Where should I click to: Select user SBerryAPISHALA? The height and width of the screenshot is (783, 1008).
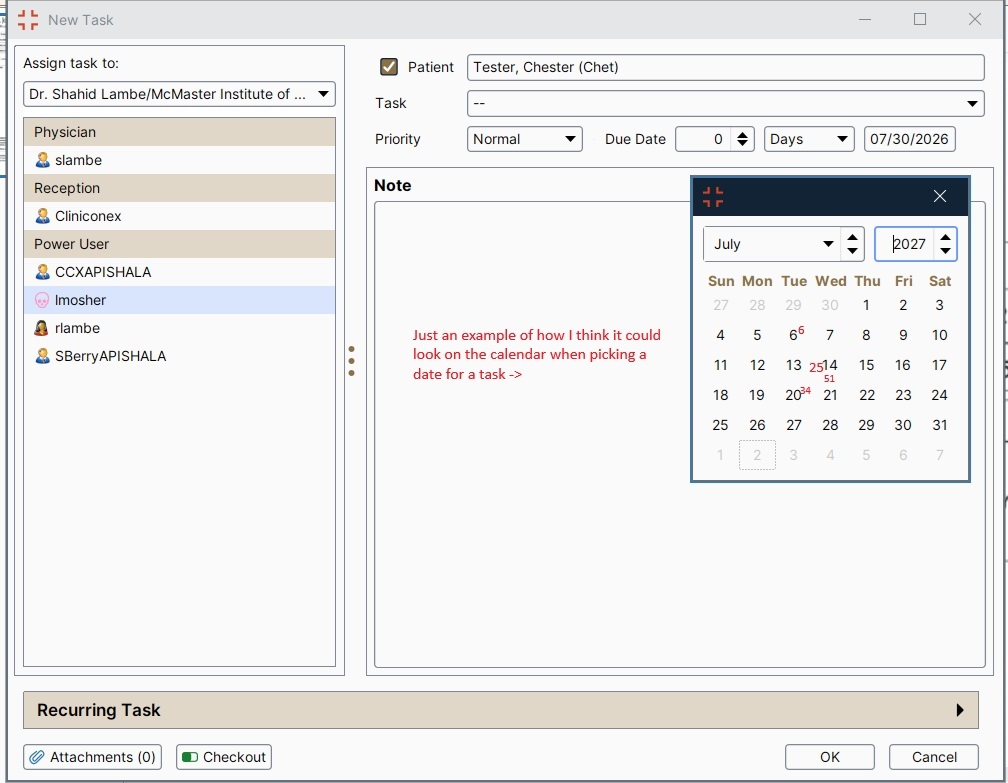click(x=179, y=356)
